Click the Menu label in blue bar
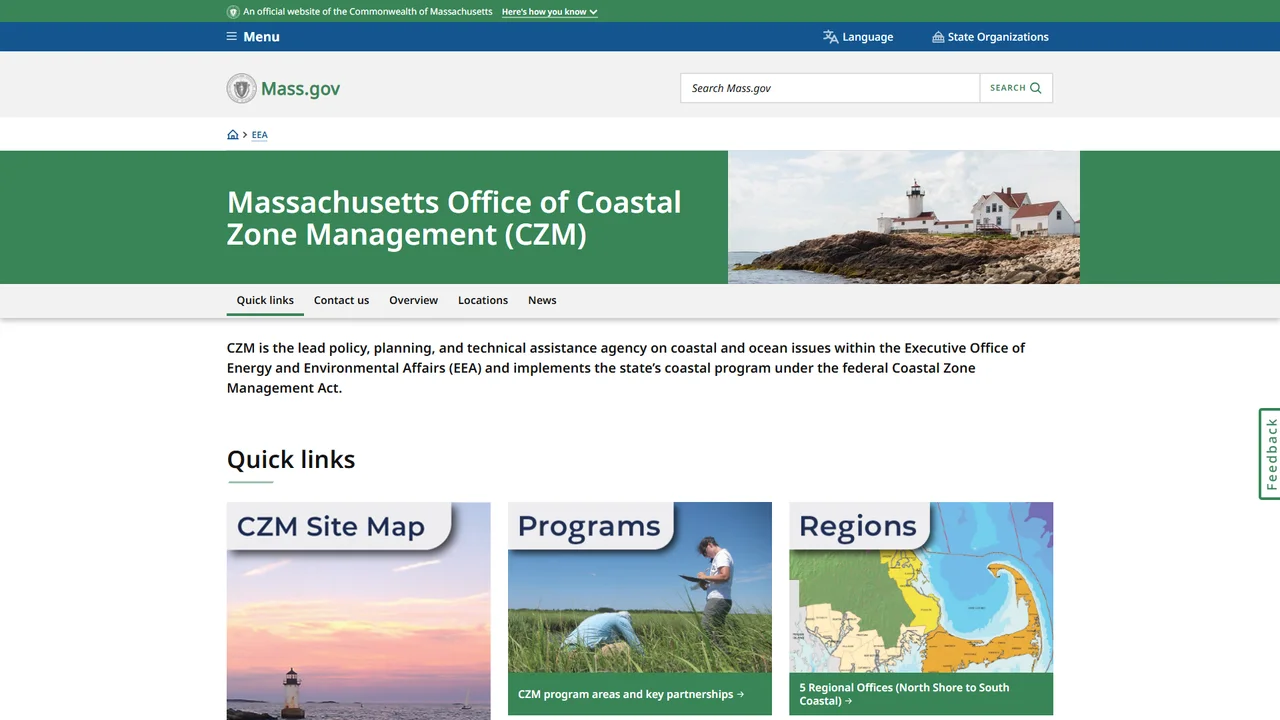This screenshot has height=720, width=1280. (x=261, y=37)
